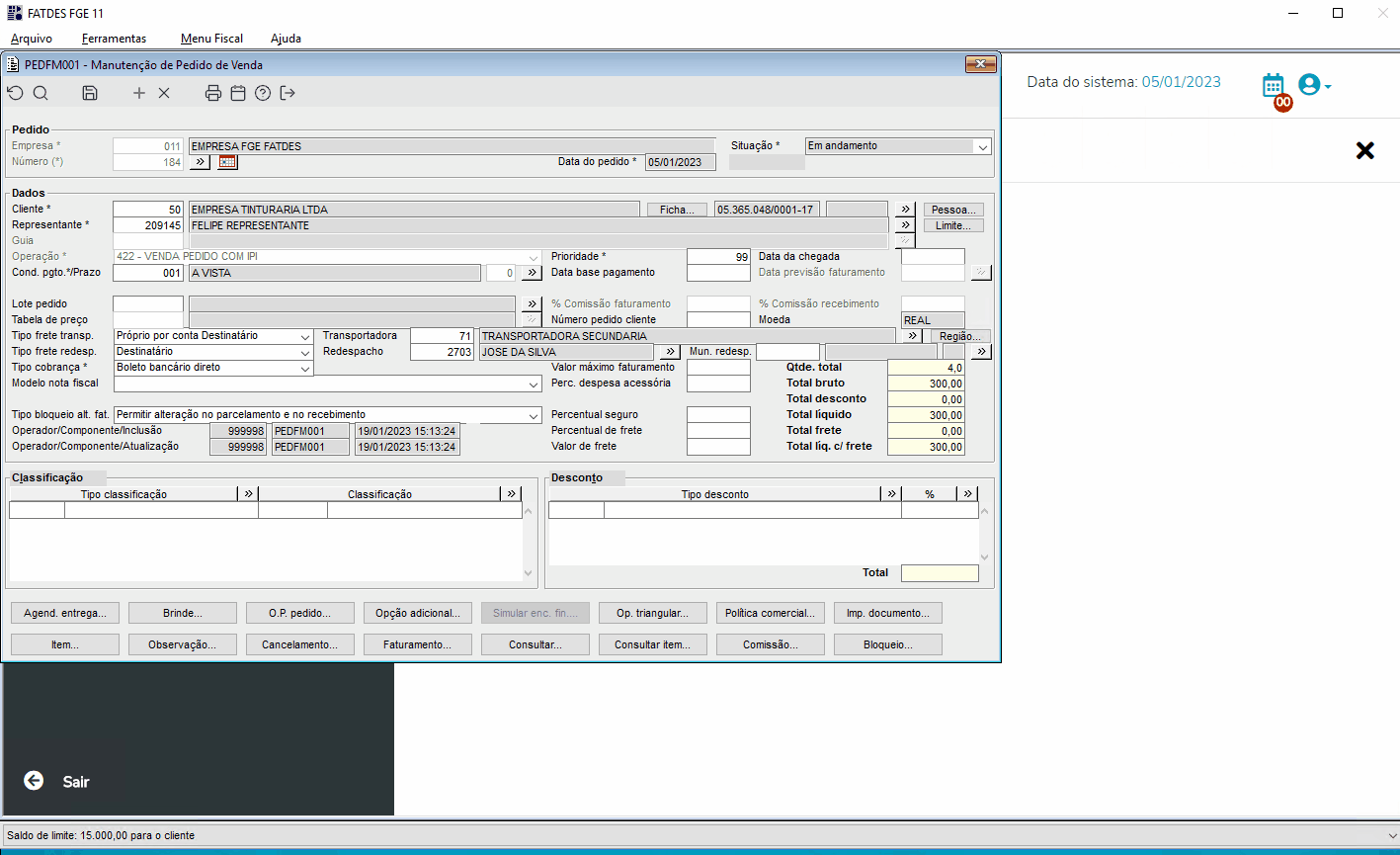The height and width of the screenshot is (855, 1400).
Task: Open the user profile avatar menu
Action: coord(1314,85)
